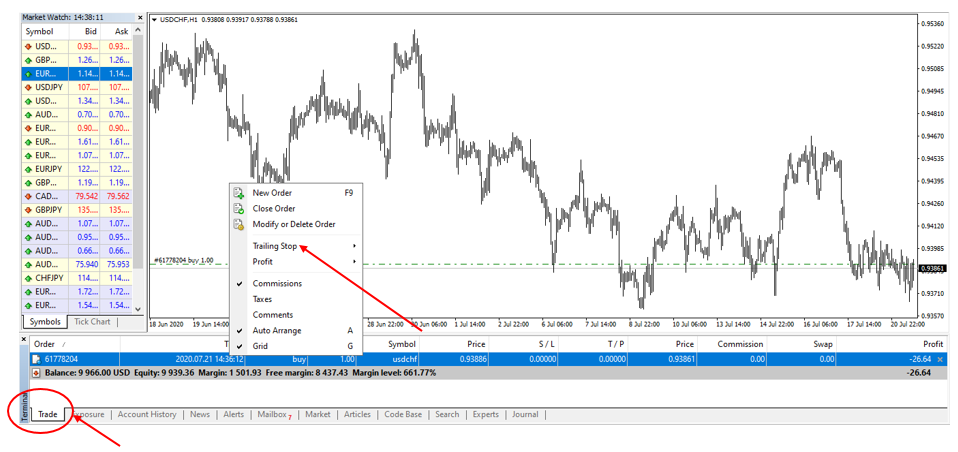Open the USDCHF,H1 chart dropdown arrow
The width and height of the screenshot is (958, 452).
point(153,19)
